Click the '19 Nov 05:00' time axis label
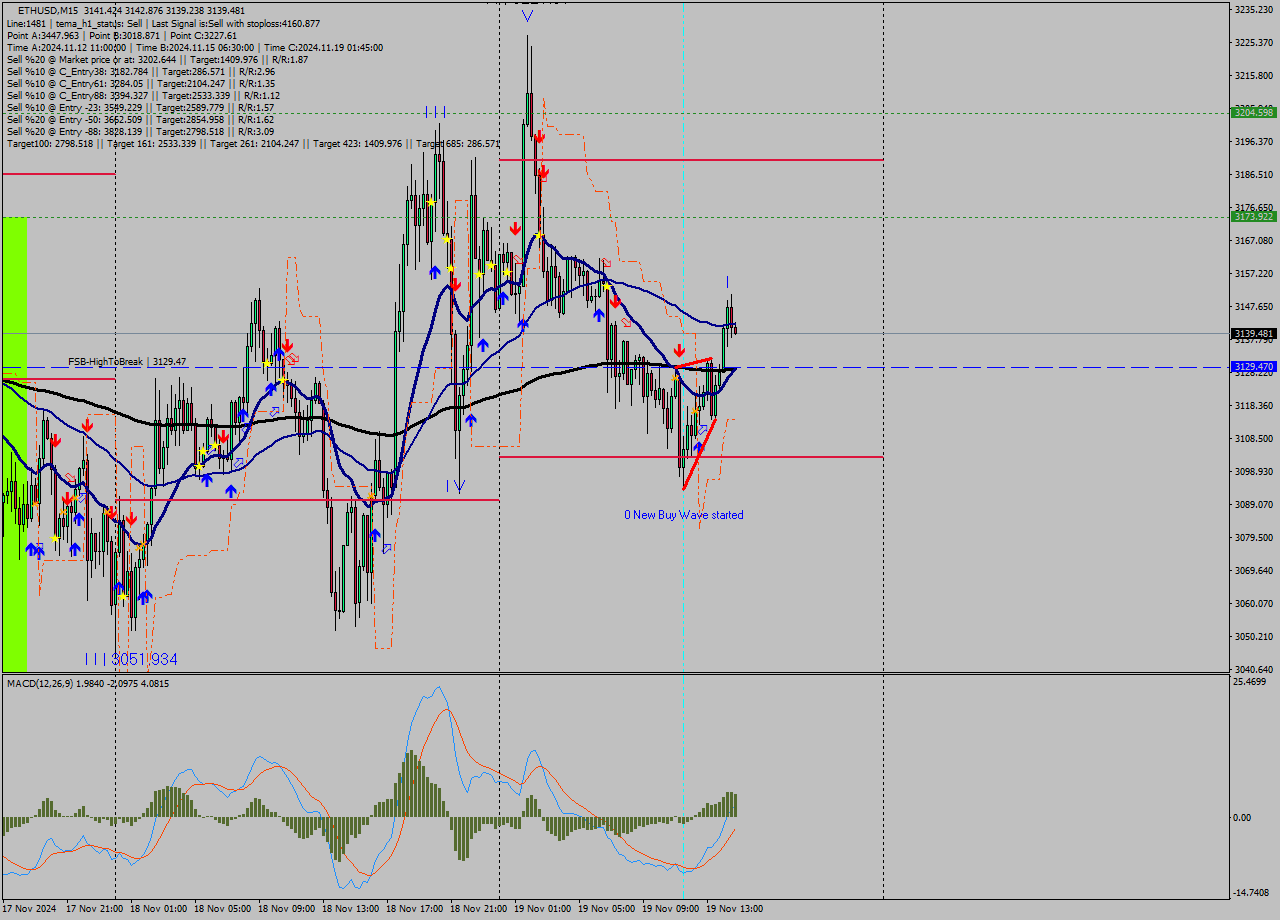Screen dimensions: 1280x920 pyautogui.click(x=606, y=909)
